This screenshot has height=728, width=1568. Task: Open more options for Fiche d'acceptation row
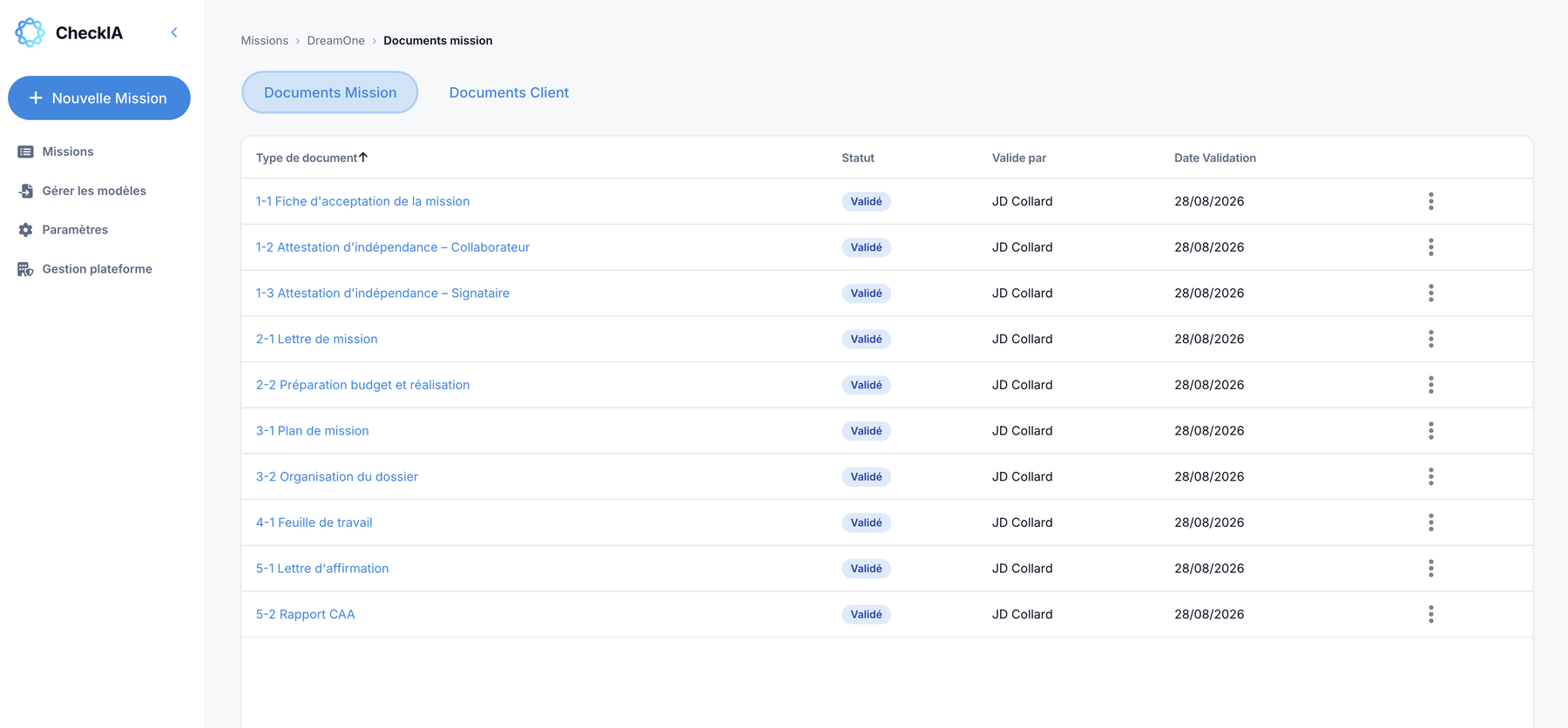1430,201
